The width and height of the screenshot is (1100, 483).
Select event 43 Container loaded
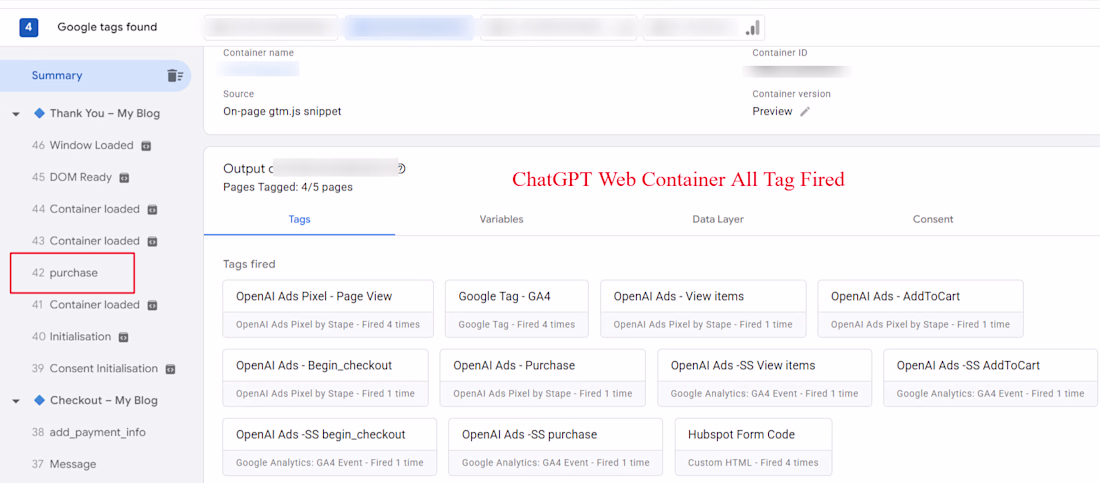[86, 241]
